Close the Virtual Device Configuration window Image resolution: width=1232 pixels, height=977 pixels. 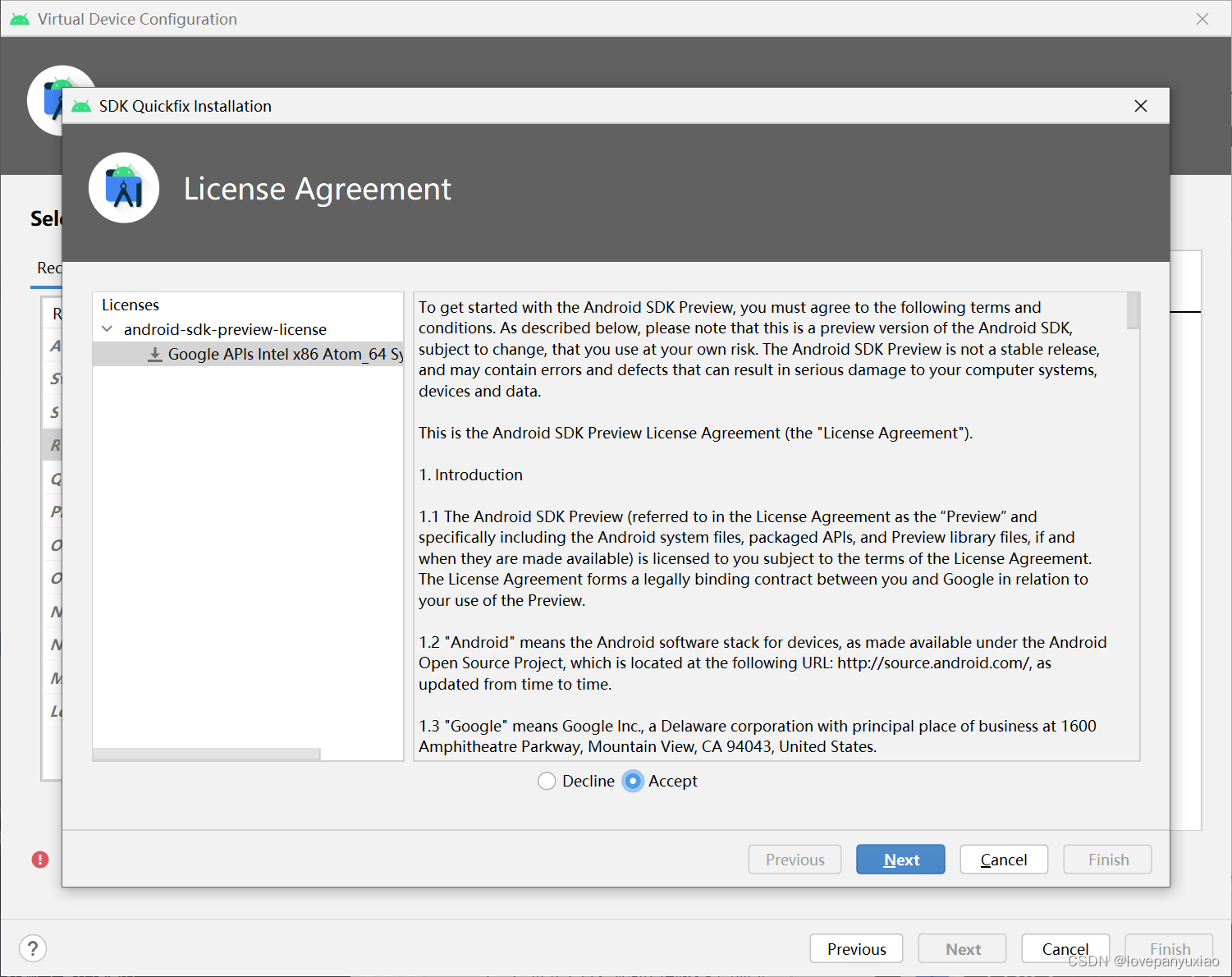pos(1202,19)
